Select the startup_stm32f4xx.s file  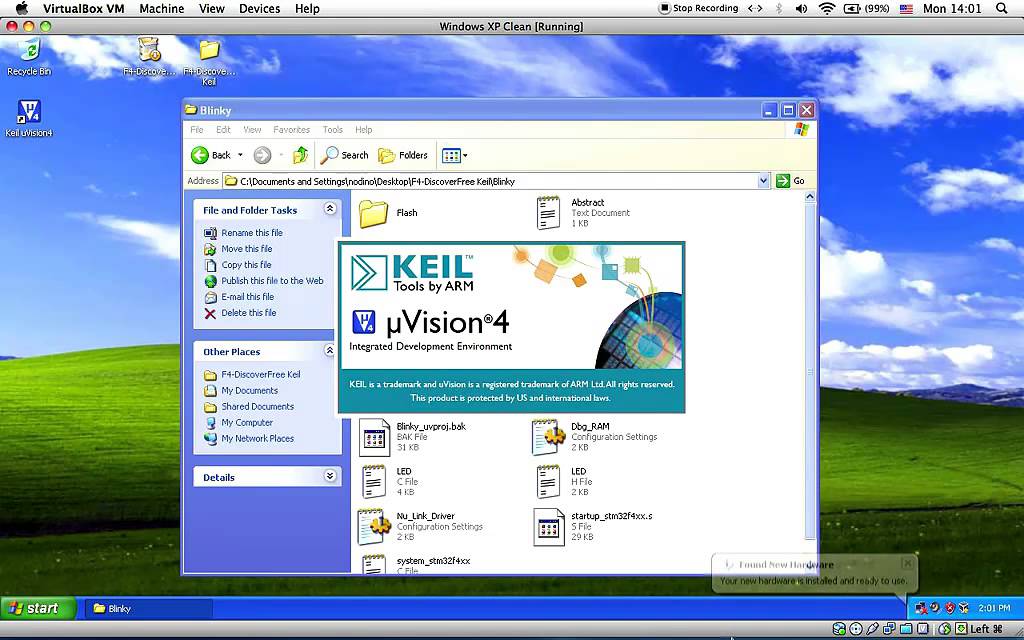pos(593,526)
